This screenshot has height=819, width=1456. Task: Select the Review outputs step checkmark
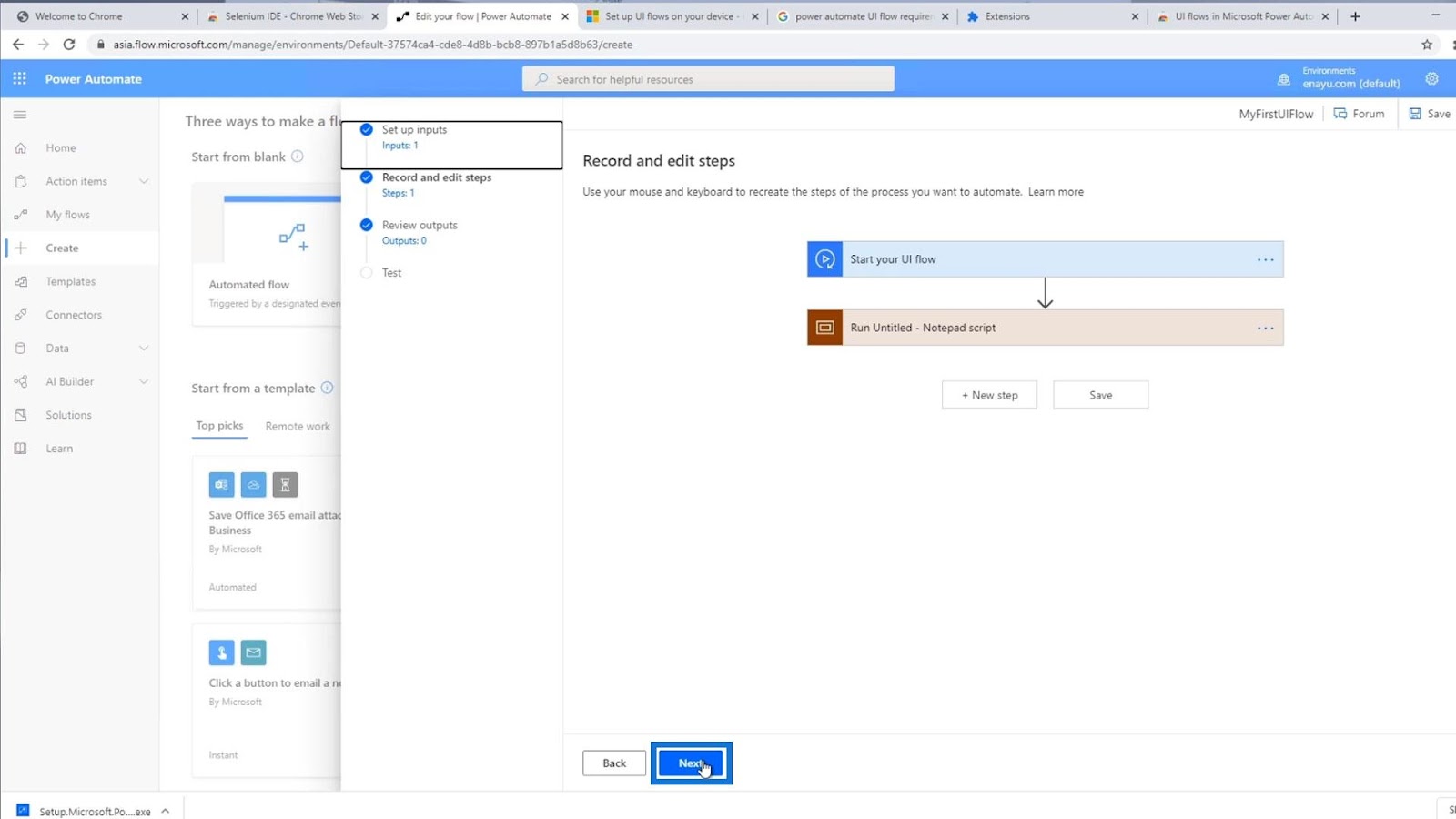[x=366, y=225]
